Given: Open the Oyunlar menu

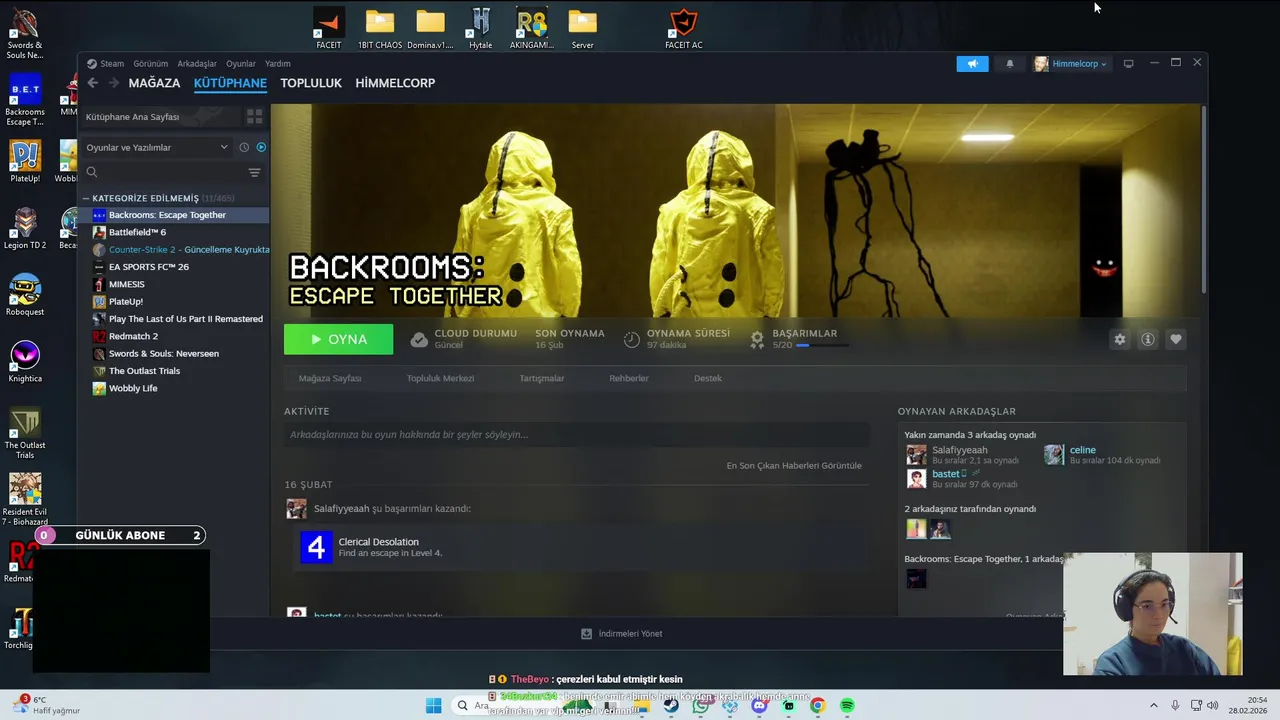Looking at the screenshot, I should 241,63.
